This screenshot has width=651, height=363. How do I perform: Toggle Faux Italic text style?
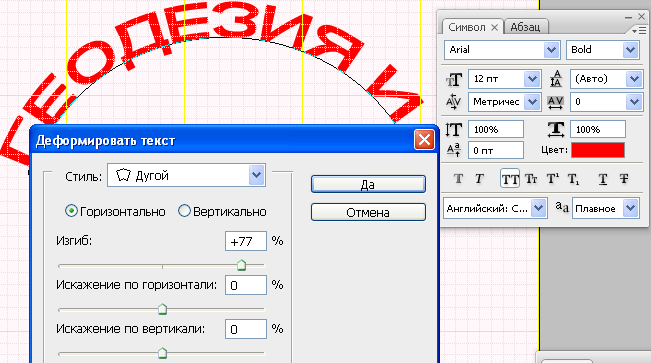pos(479,179)
